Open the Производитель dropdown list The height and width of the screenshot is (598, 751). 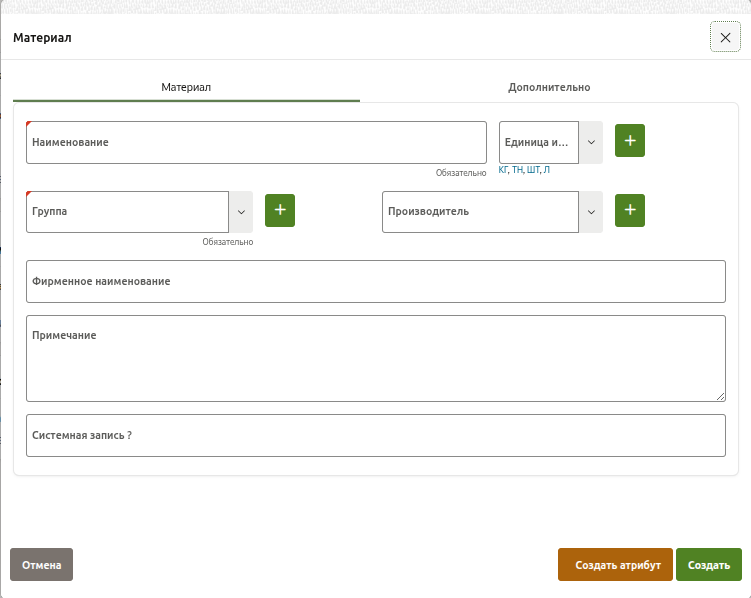pyautogui.click(x=591, y=211)
